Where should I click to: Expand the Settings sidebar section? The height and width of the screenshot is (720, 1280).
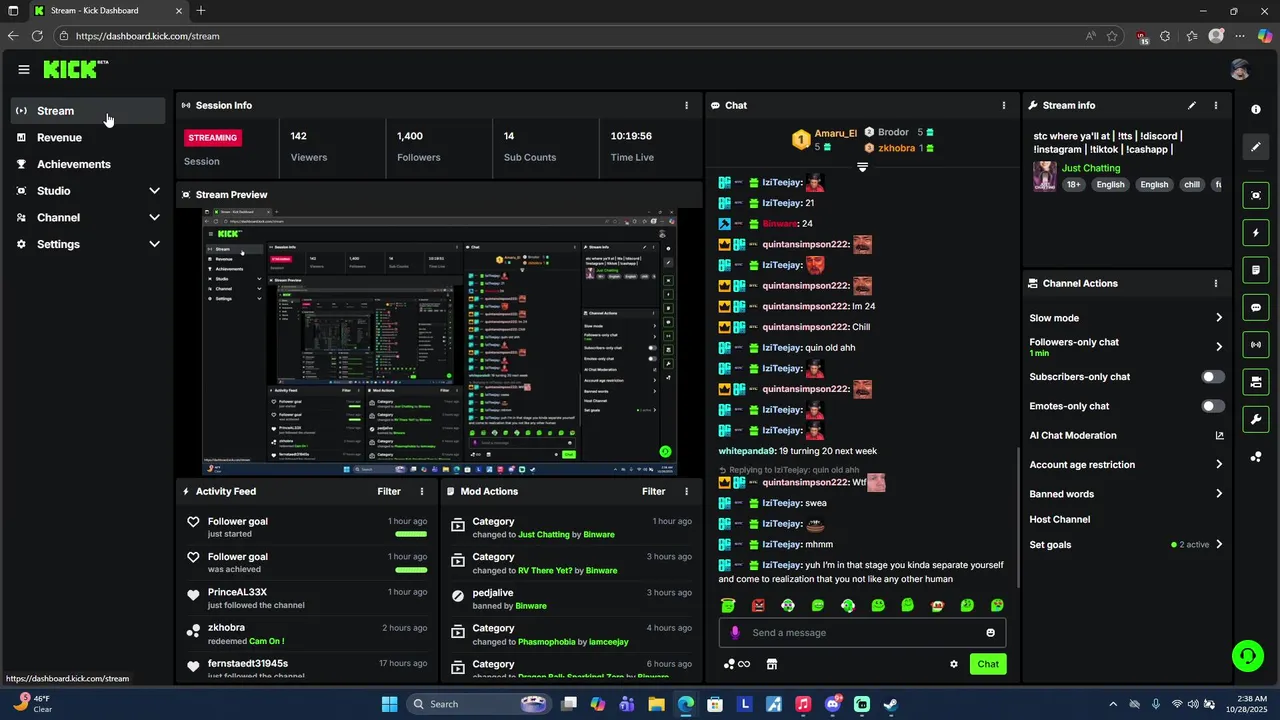pyautogui.click(x=154, y=244)
